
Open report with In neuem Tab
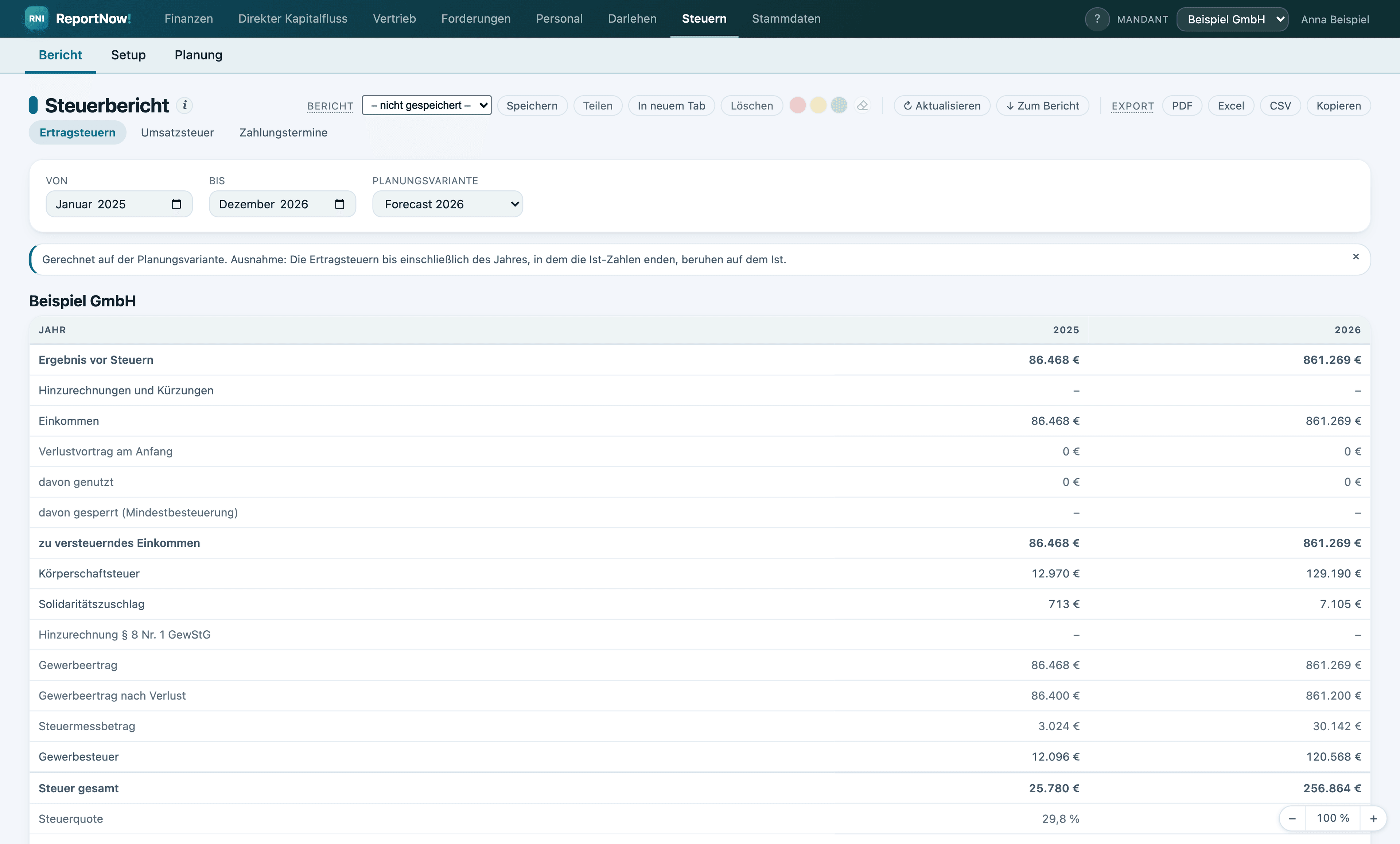671,106
